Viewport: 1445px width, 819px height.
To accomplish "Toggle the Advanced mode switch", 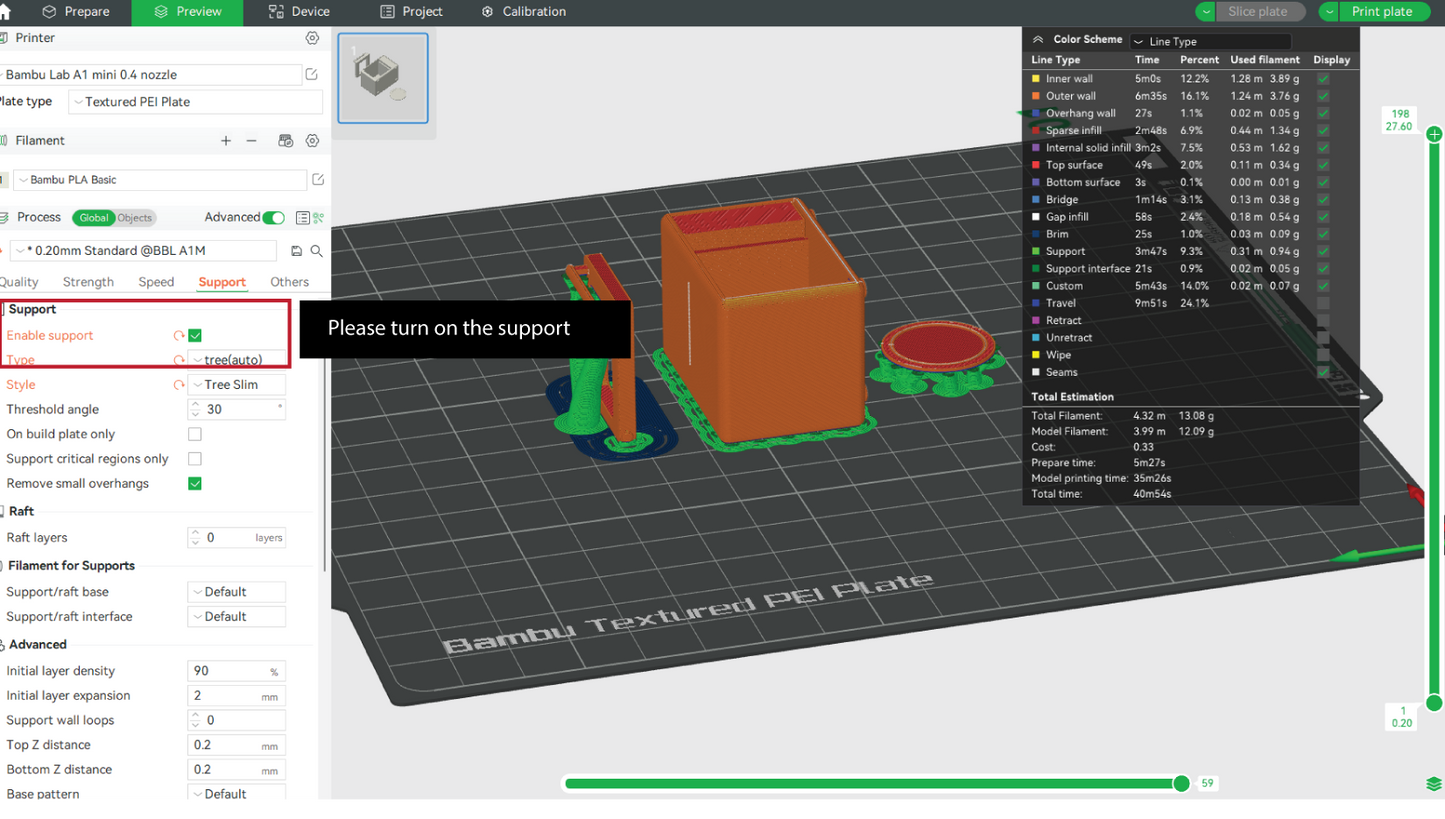I will (273, 217).
